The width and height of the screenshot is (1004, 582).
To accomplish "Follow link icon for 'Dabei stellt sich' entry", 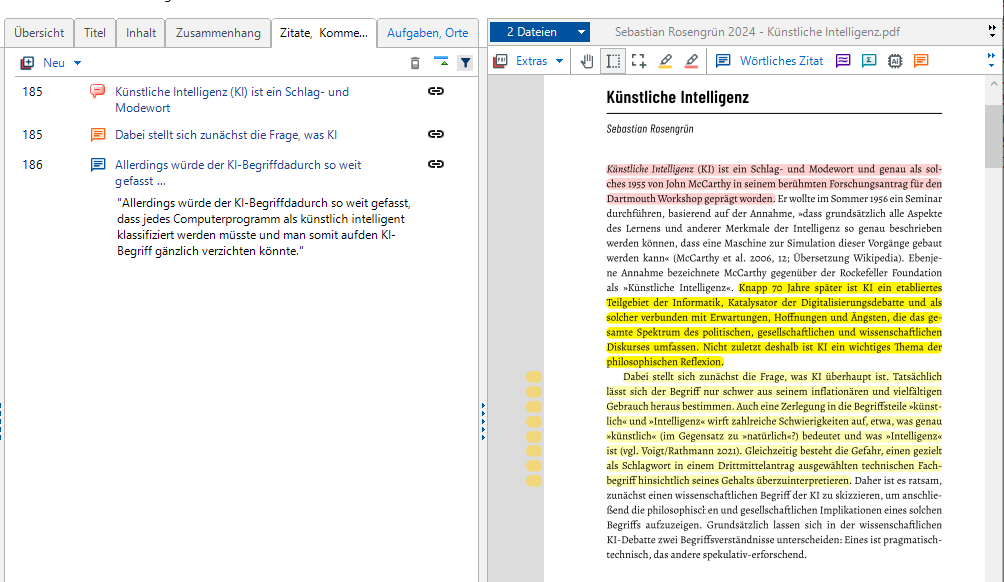I will click(436, 134).
